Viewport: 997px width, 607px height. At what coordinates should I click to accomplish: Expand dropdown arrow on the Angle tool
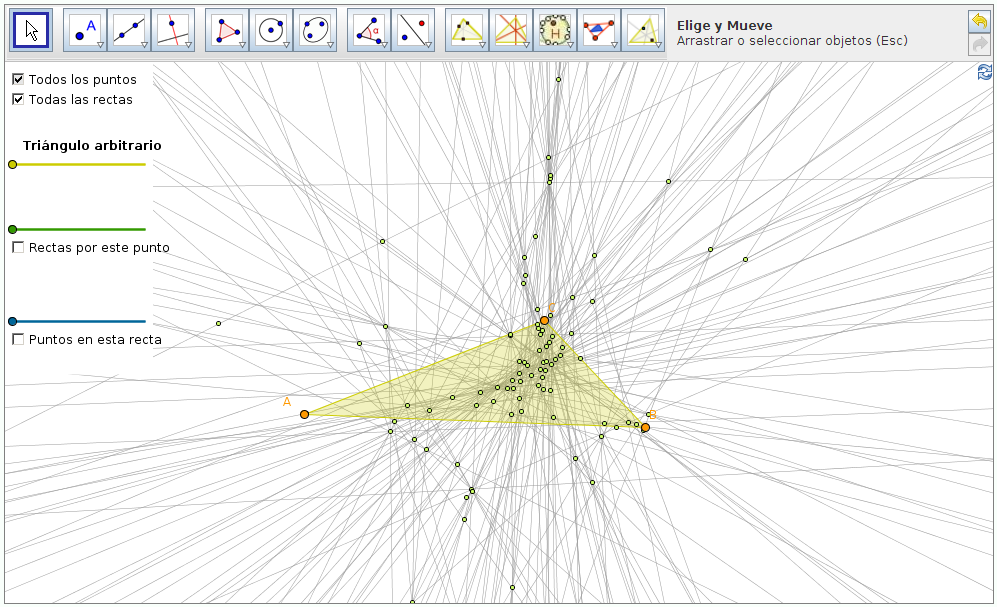384,45
